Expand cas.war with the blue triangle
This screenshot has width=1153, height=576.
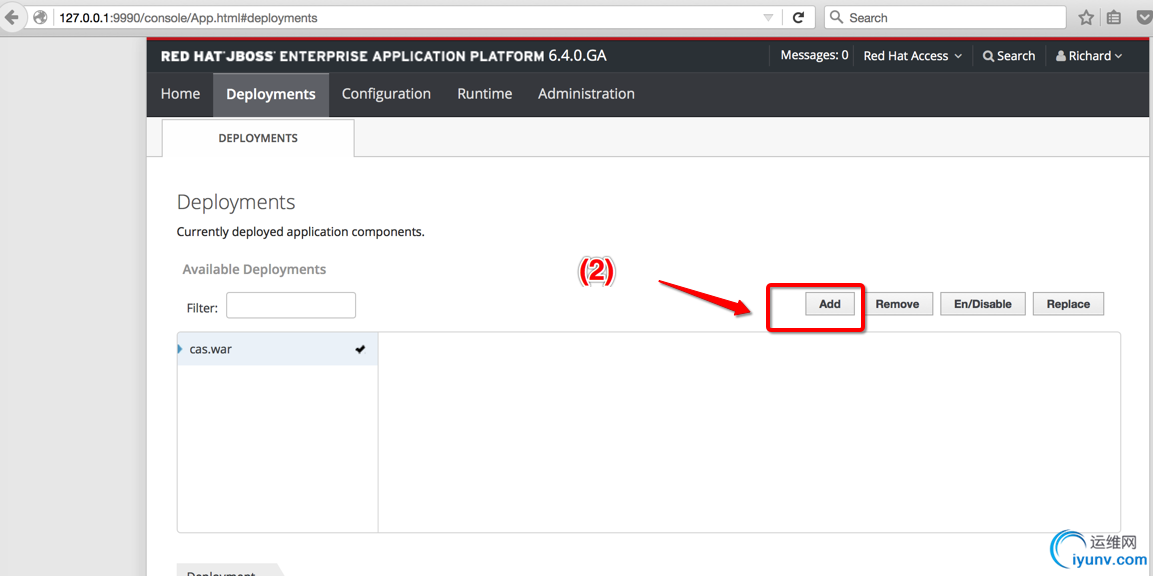[180, 349]
